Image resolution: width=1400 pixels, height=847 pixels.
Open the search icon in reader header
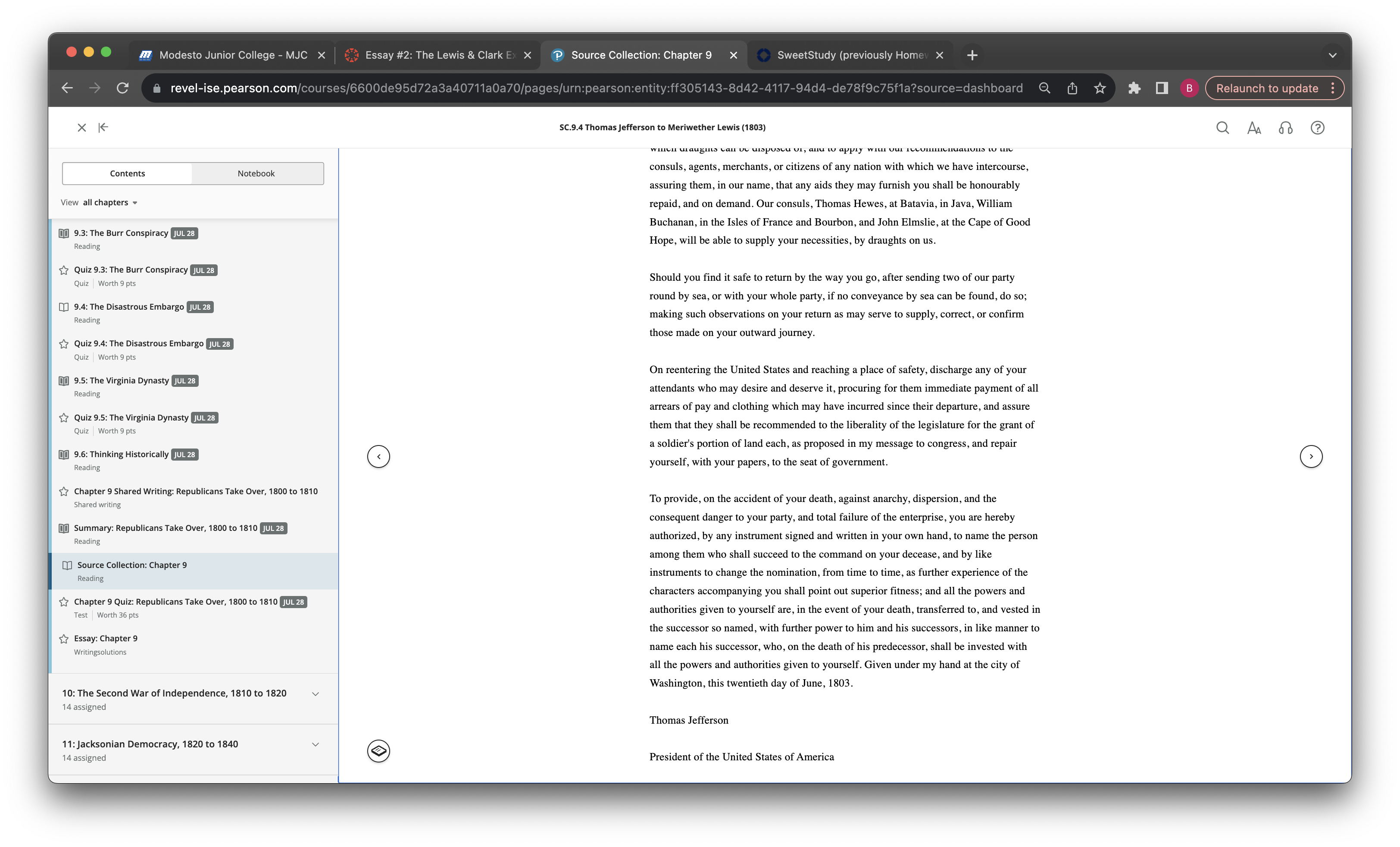1222,127
